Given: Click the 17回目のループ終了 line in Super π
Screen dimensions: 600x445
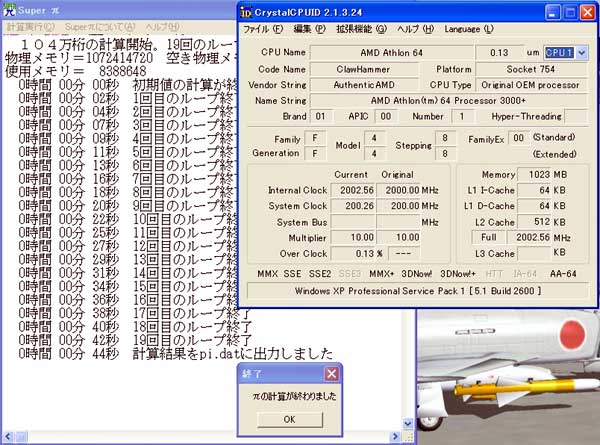Looking at the screenshot, I should (x=135, y=313).
